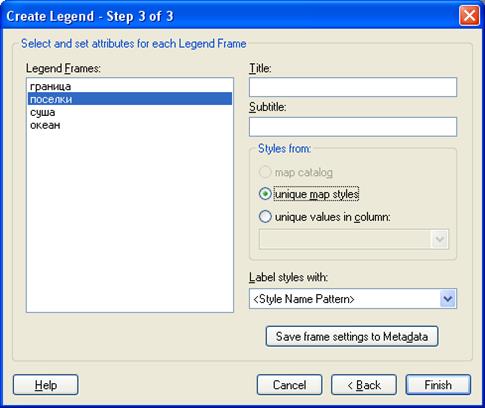485x408 pixels.
Task: Open the Label styles with dropdown arrow
Action: click(448, 299)
